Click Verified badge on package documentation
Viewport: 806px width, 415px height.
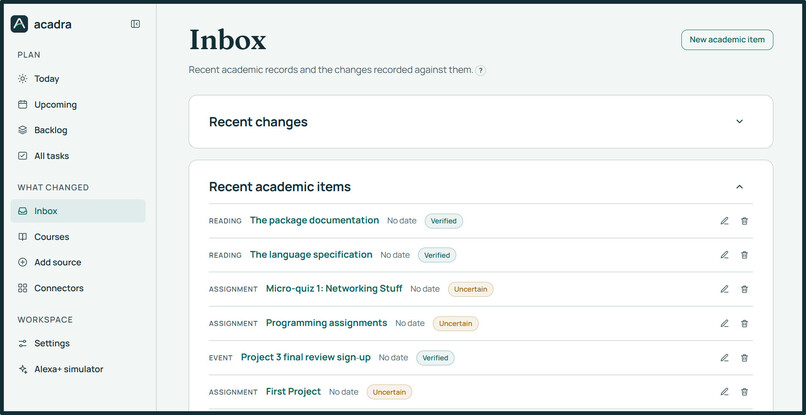coord(444,221)
